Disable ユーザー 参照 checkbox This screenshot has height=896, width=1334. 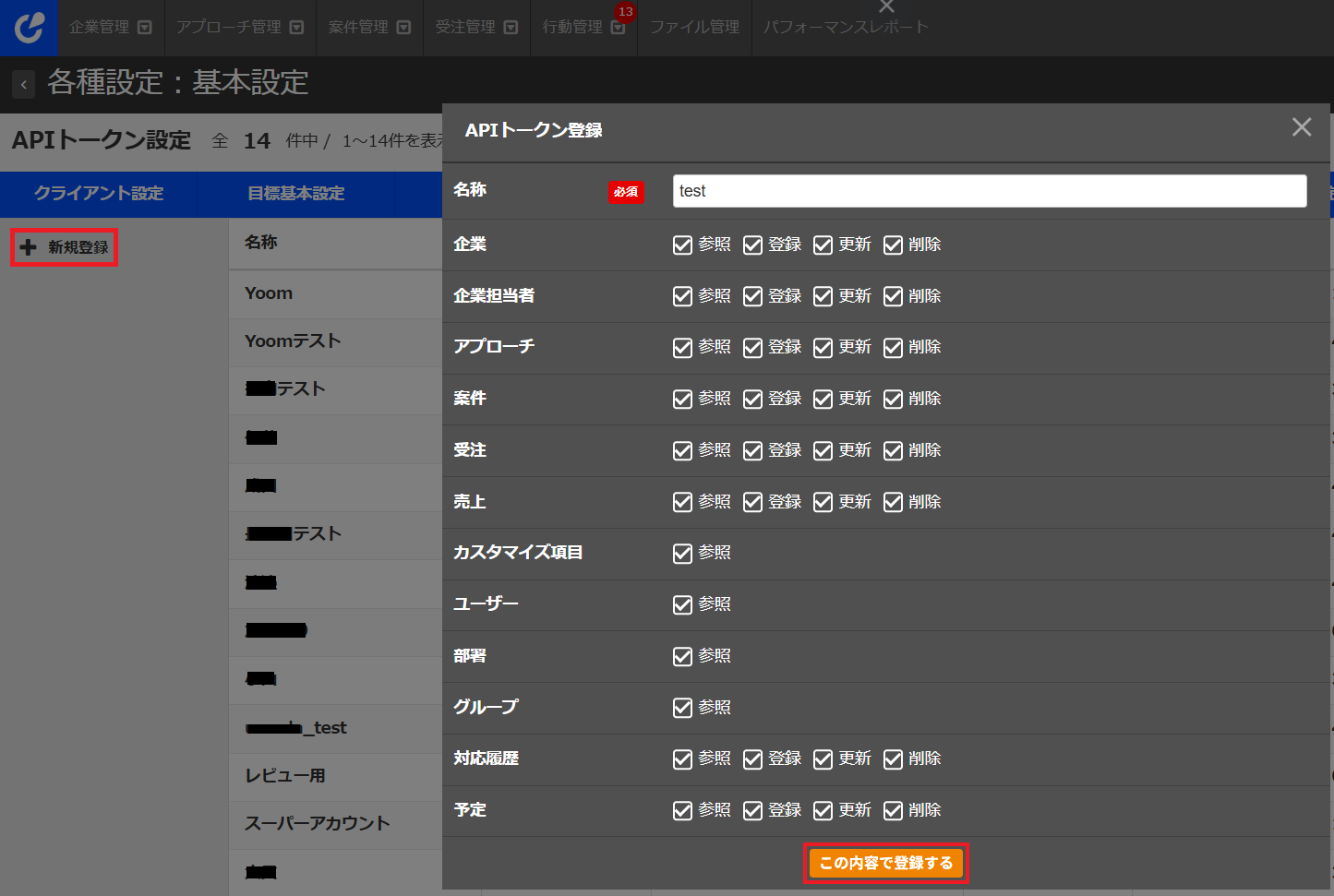click(x=682, y=604)
